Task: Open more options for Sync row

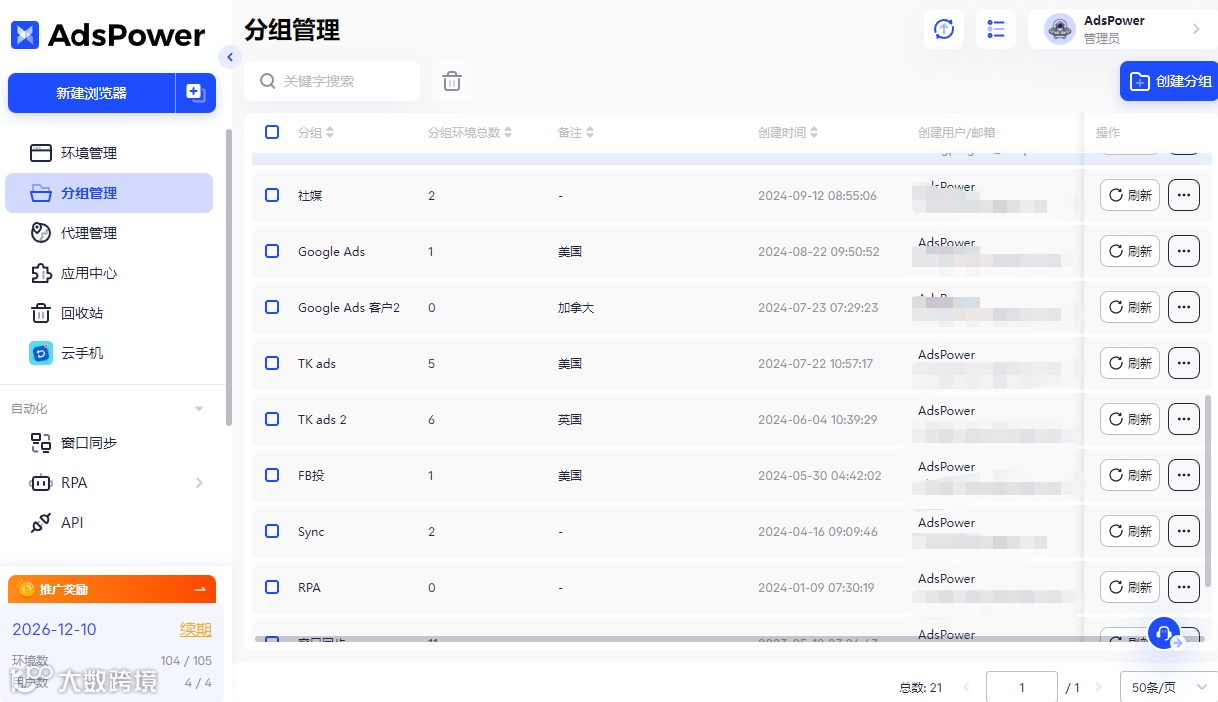Action: tap(1184, 531)
